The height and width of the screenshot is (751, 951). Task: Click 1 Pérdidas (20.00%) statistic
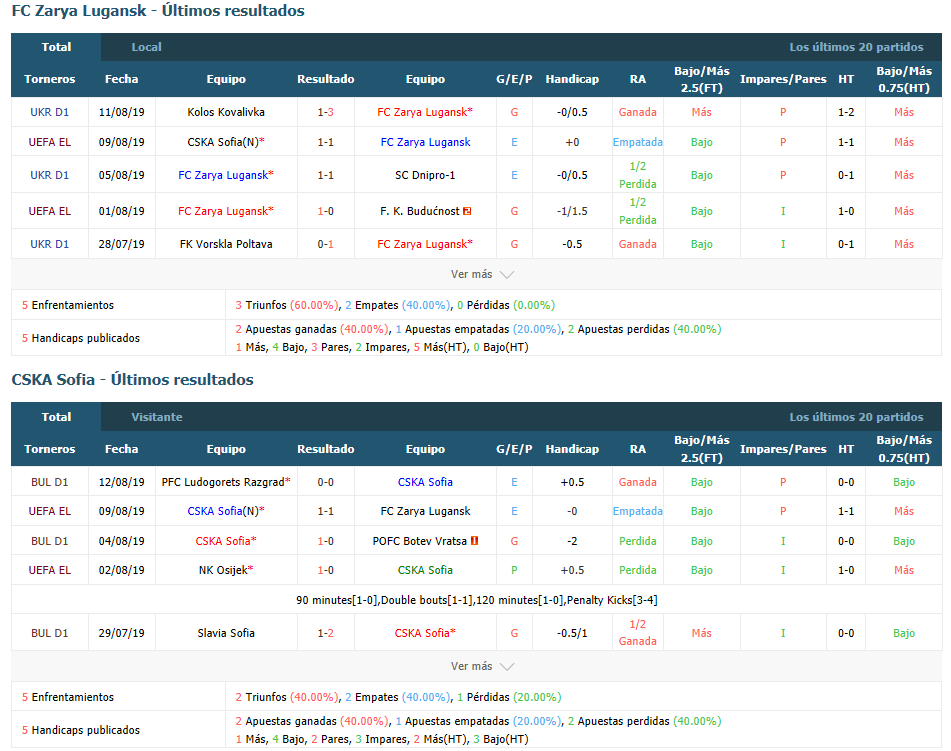509,697
